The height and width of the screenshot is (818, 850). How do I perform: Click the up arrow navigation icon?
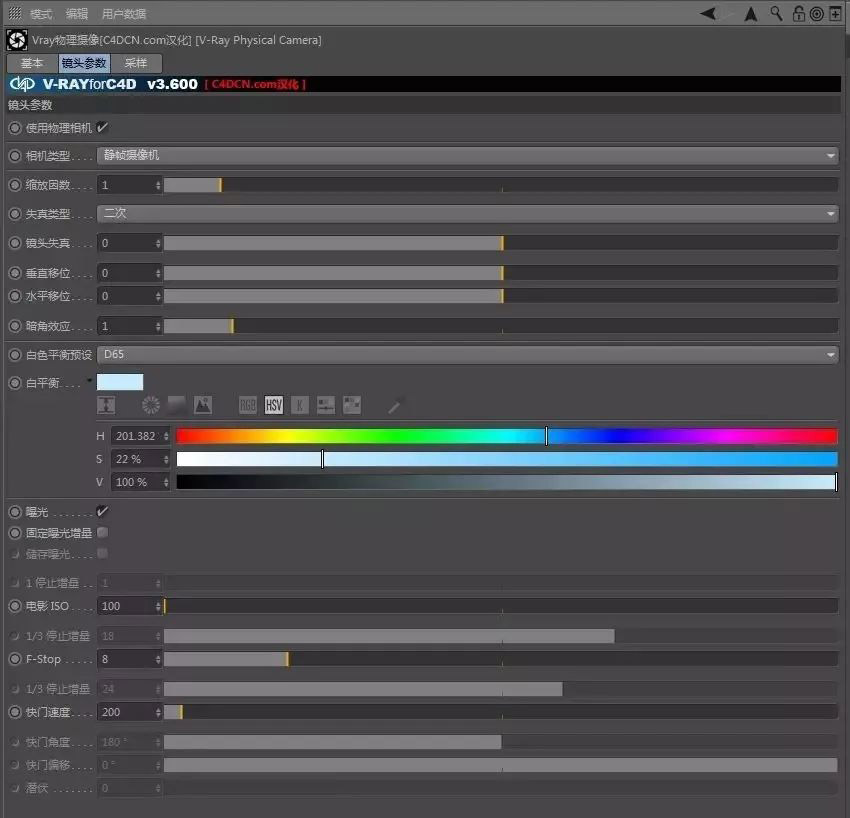(754, 13)
